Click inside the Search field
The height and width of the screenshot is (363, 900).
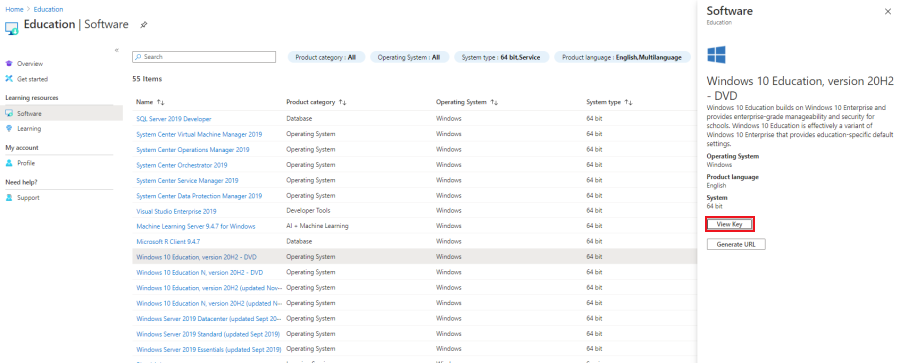click(x=204, y=57)
